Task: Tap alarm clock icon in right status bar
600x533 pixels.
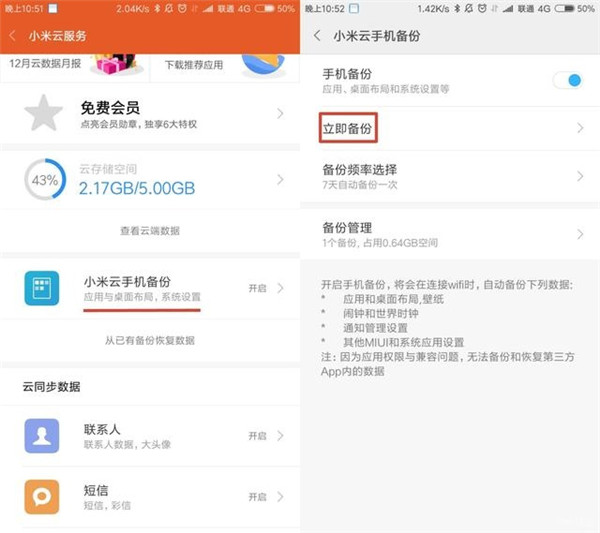Action: tap(482, 8)
